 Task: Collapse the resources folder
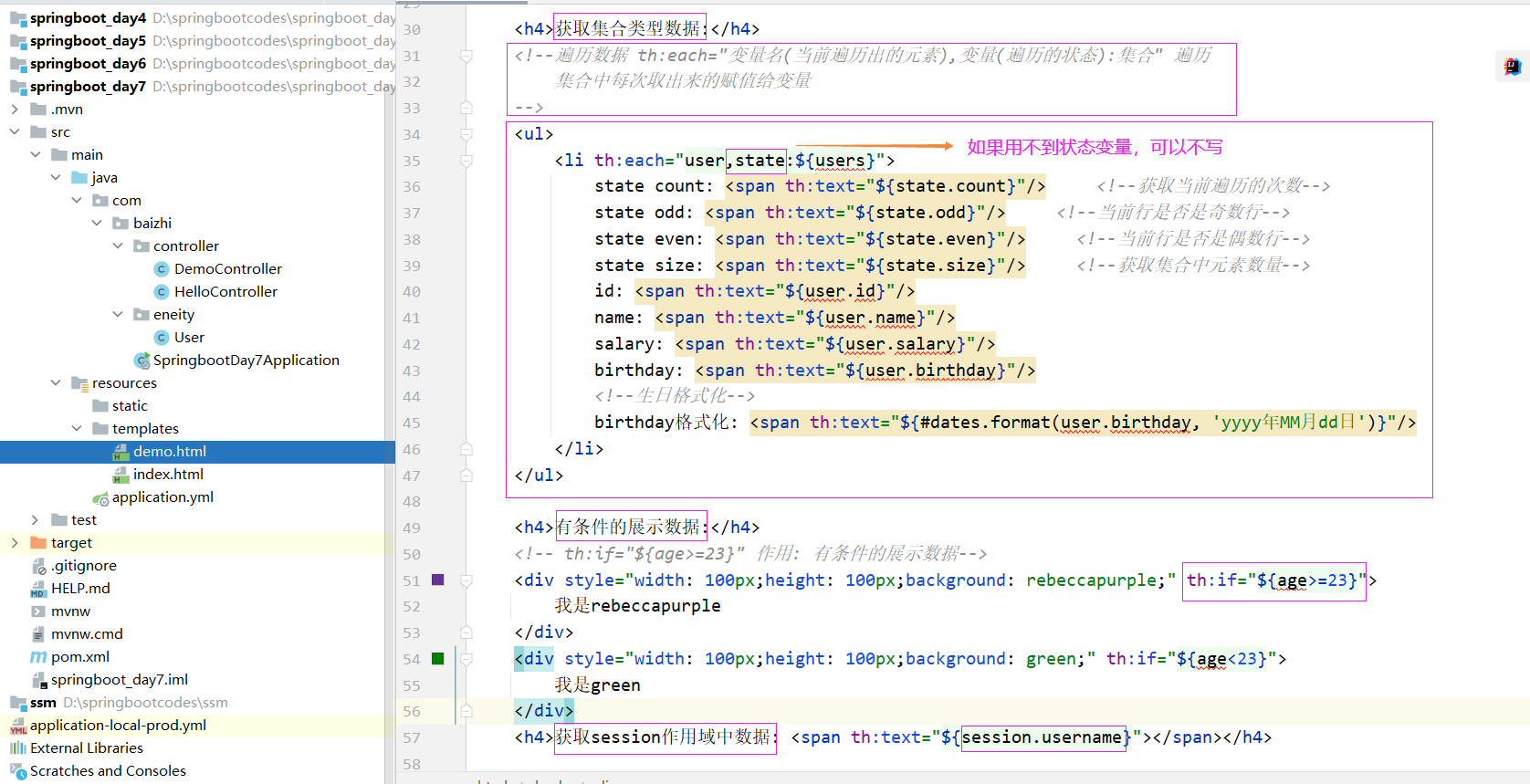(56, 382)
